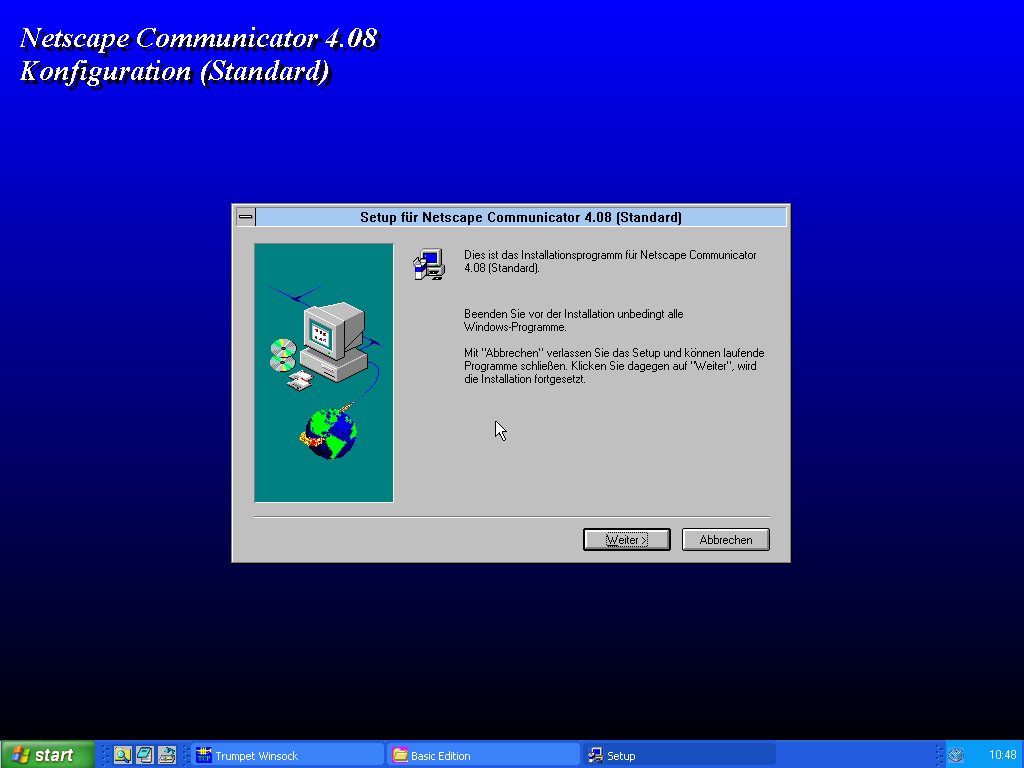Switch to the Trumpet Winsock taskbar item
Image resolution: width=1024 pixels, height=768 pixels.
[288, 755]
